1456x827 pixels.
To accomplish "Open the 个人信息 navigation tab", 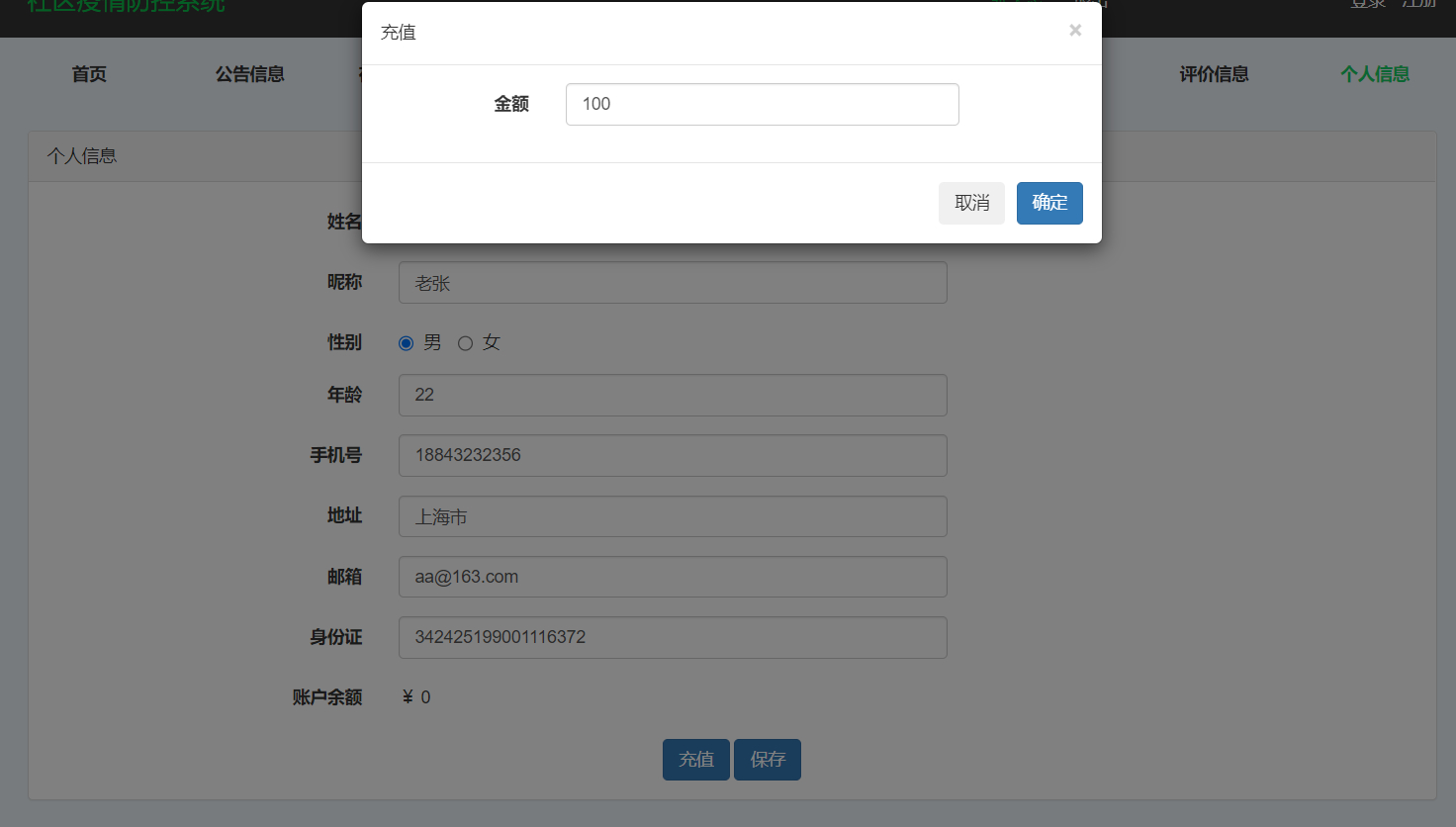I will click(x=1375, y=74).
